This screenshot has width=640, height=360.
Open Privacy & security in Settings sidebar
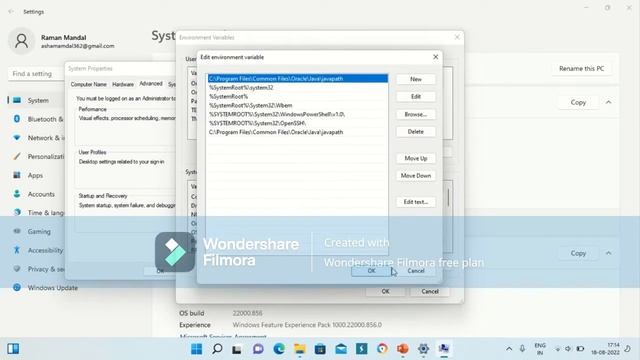37,269
